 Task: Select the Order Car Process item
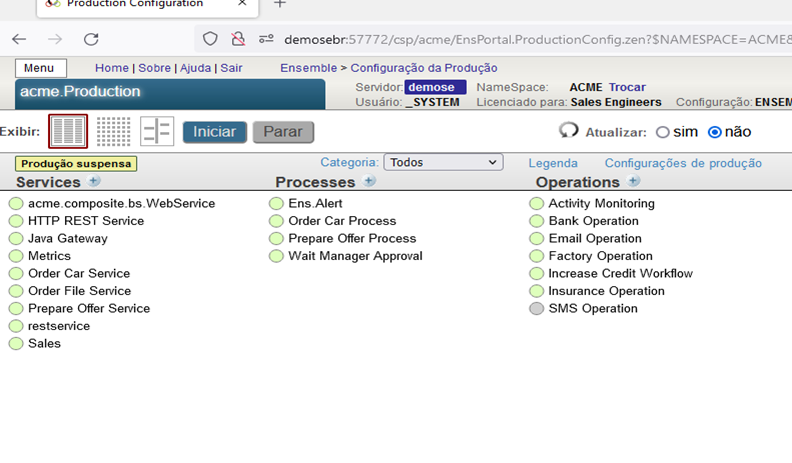342,221
